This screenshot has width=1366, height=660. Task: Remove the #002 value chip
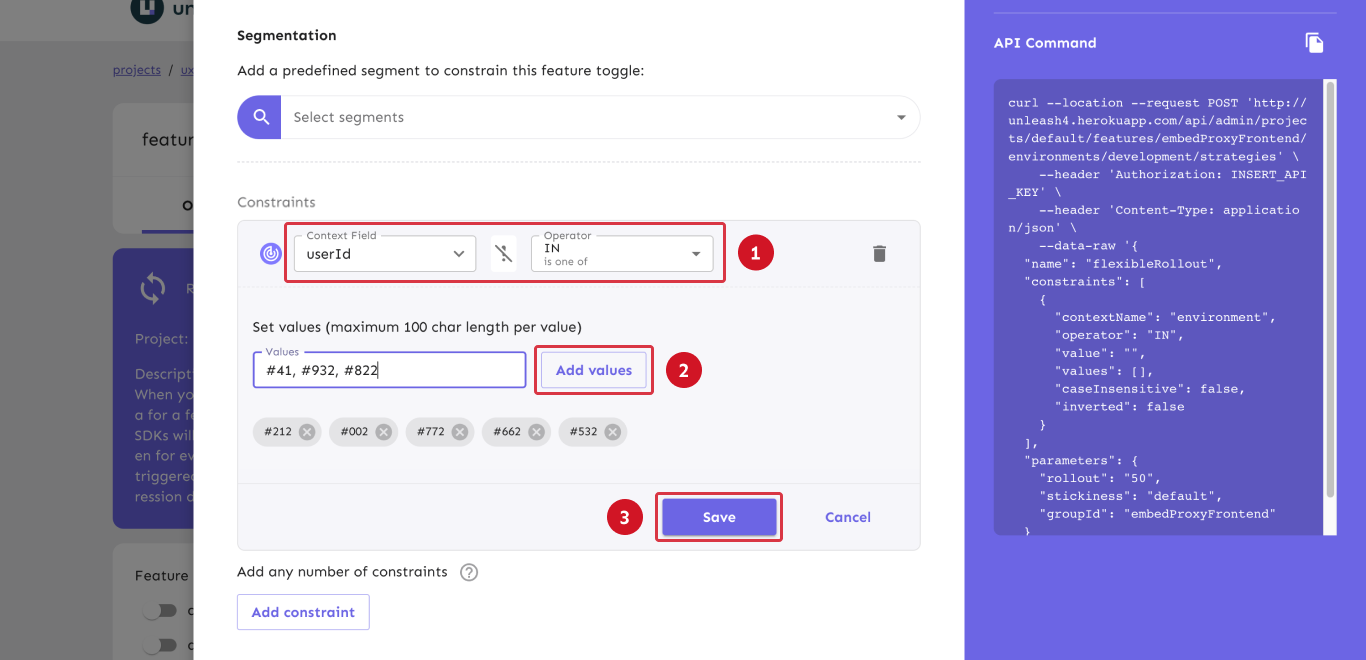point(383,432)
